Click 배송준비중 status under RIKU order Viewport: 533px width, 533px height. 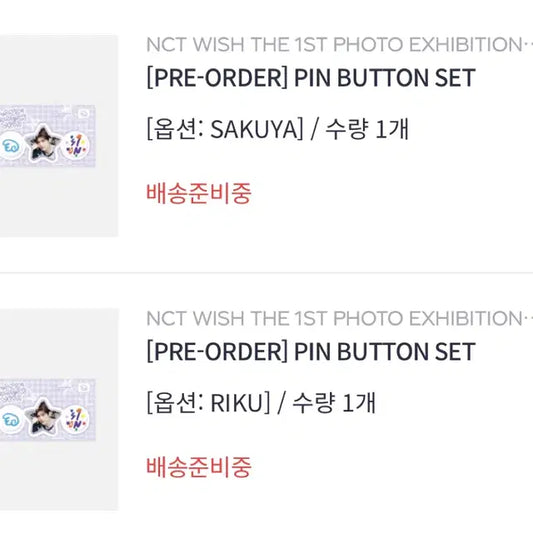point(199,467)
